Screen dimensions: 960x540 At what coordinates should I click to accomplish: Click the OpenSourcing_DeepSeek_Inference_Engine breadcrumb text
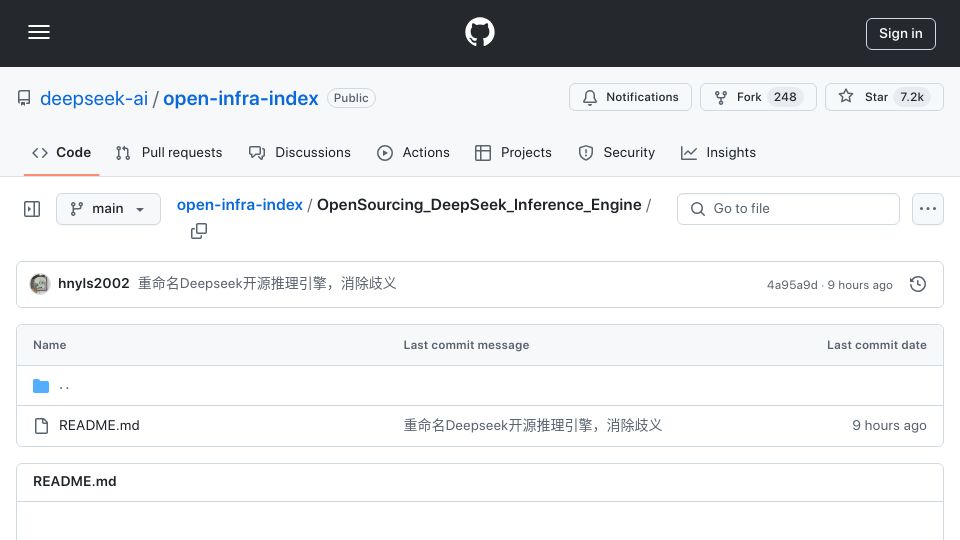click(x=479, y=204)
